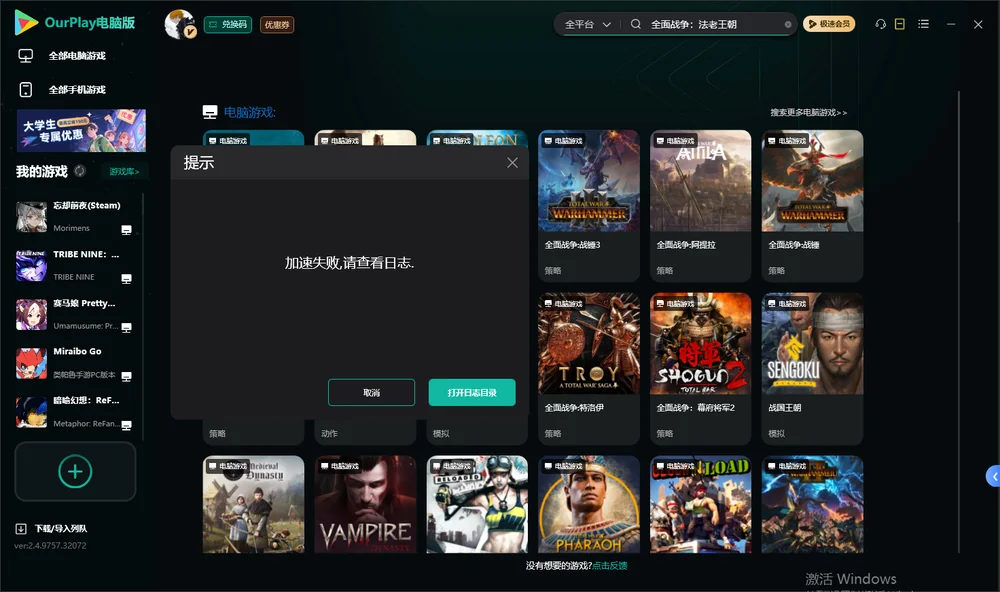Viewport: 1000px width, 592px height.
Task: Open the list menu icon in title bar
Action: click(x=923, y=24)
